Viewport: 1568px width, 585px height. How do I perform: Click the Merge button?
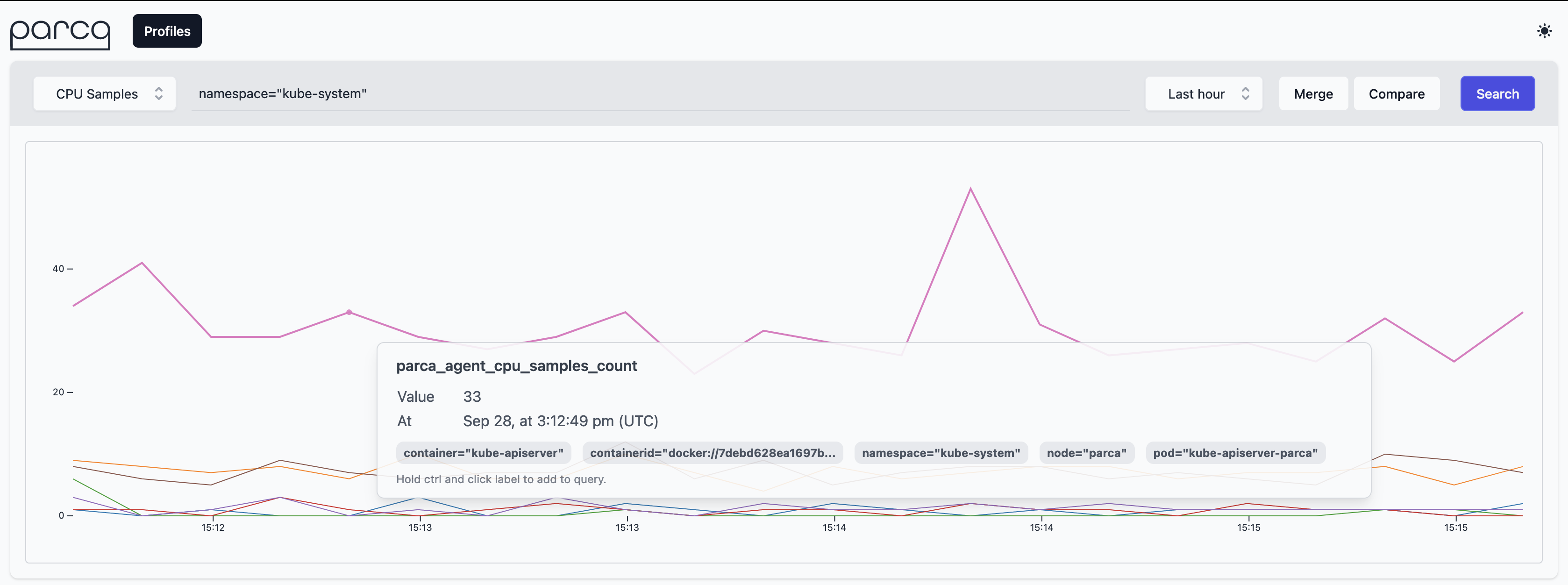[x=1313, y=94]
